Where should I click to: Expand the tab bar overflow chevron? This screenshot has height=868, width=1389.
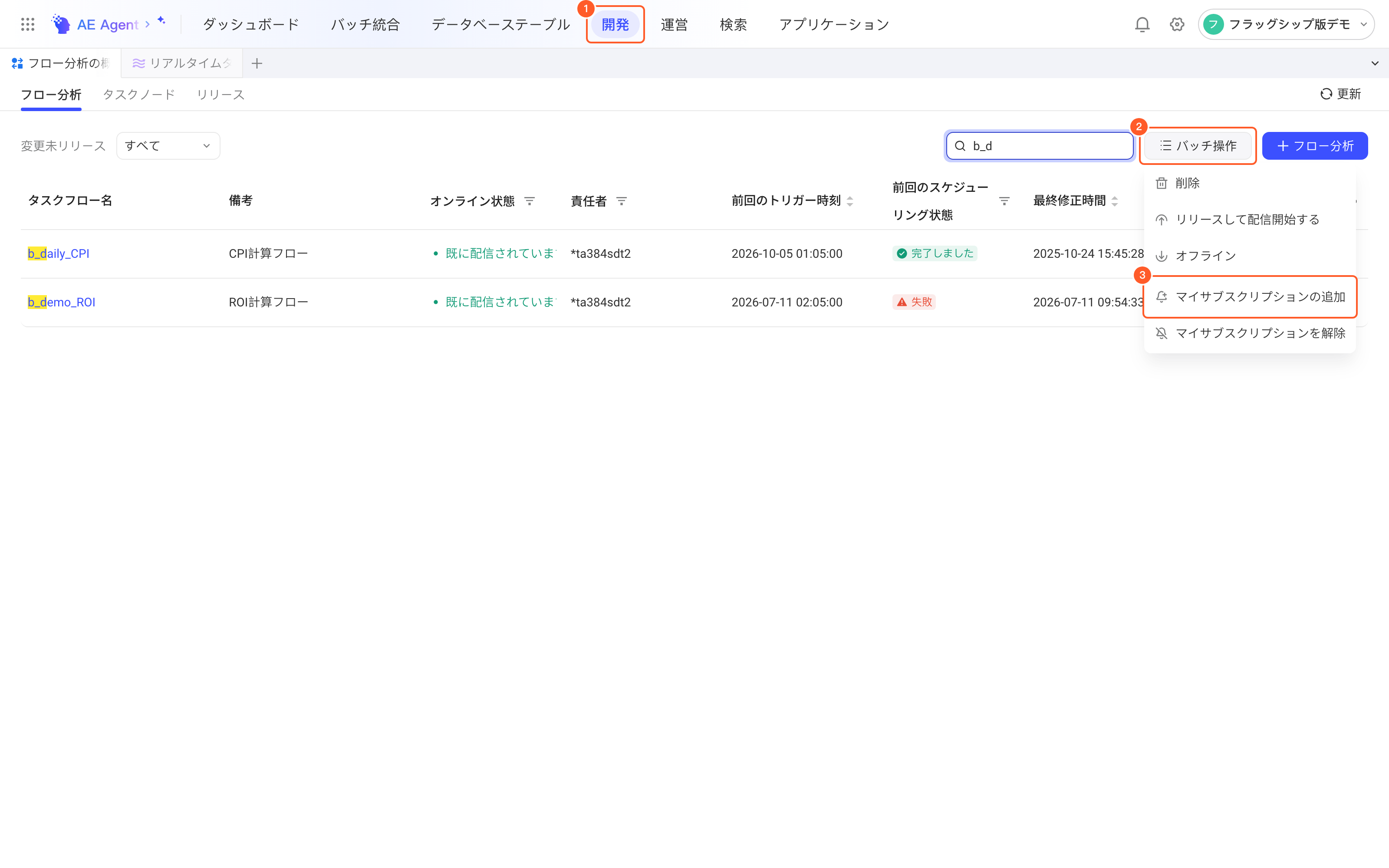(1375, 63)
